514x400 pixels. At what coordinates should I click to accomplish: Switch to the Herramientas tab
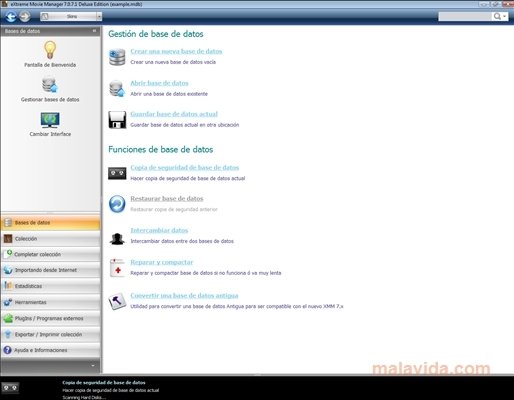point(51,302)
